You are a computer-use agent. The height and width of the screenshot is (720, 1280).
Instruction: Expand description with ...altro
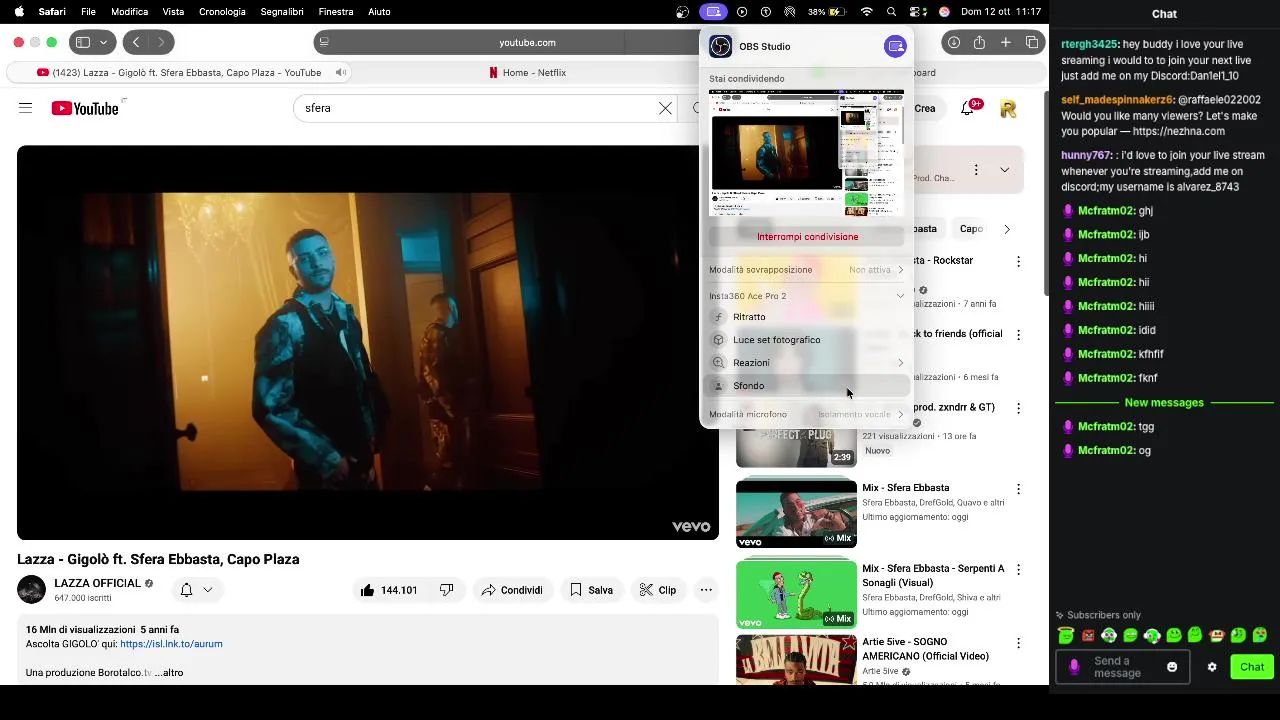tap(168, 673)
